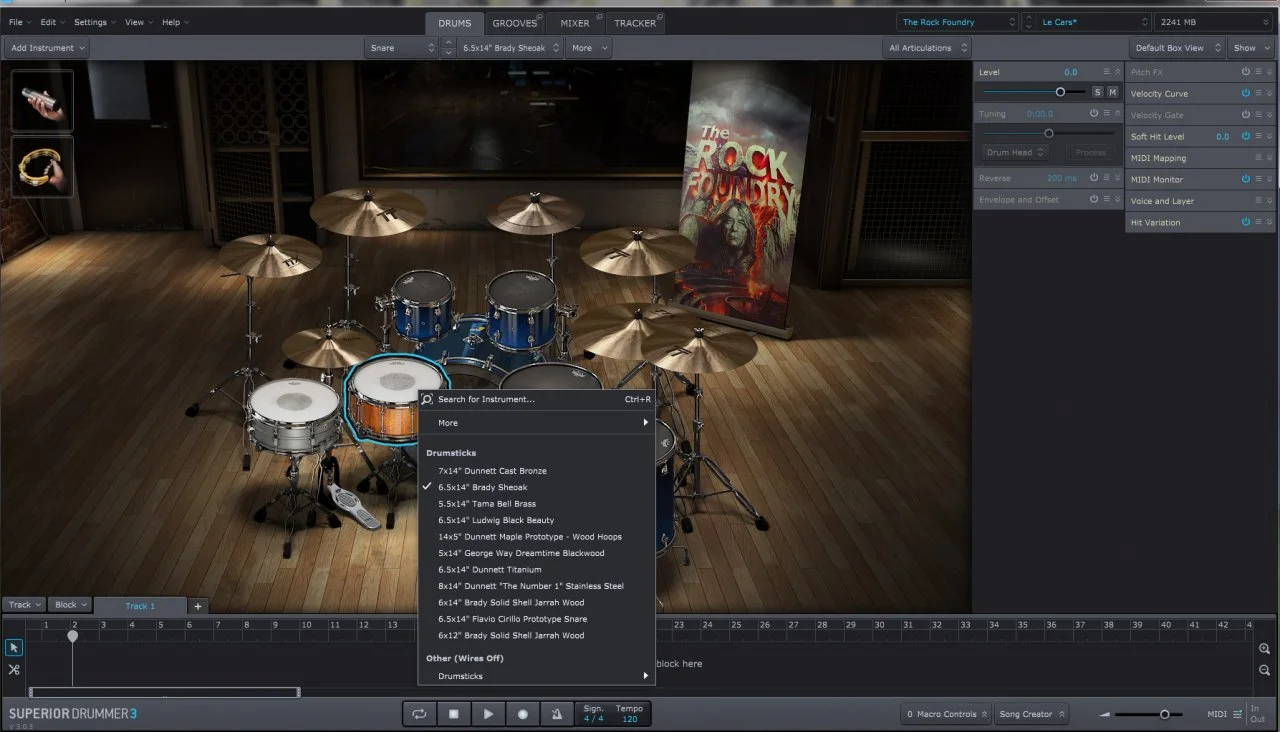Screen dimensions: 1280x732
Task: Open the MIDI in/out settings icon
Action: coord(1238,714)
